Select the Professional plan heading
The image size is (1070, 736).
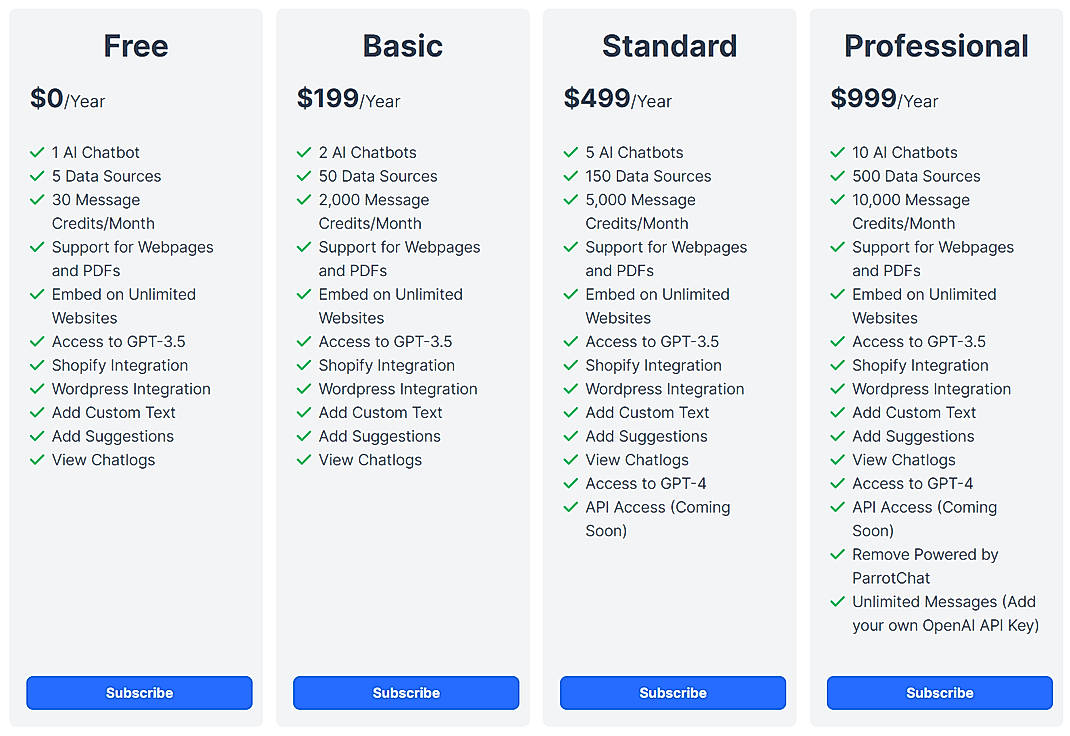click(x=936, y=45)
